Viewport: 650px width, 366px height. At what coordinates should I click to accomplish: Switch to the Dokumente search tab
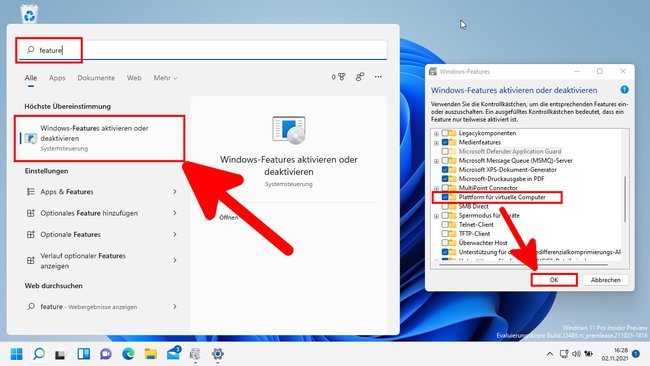click(x=96, y=78)
